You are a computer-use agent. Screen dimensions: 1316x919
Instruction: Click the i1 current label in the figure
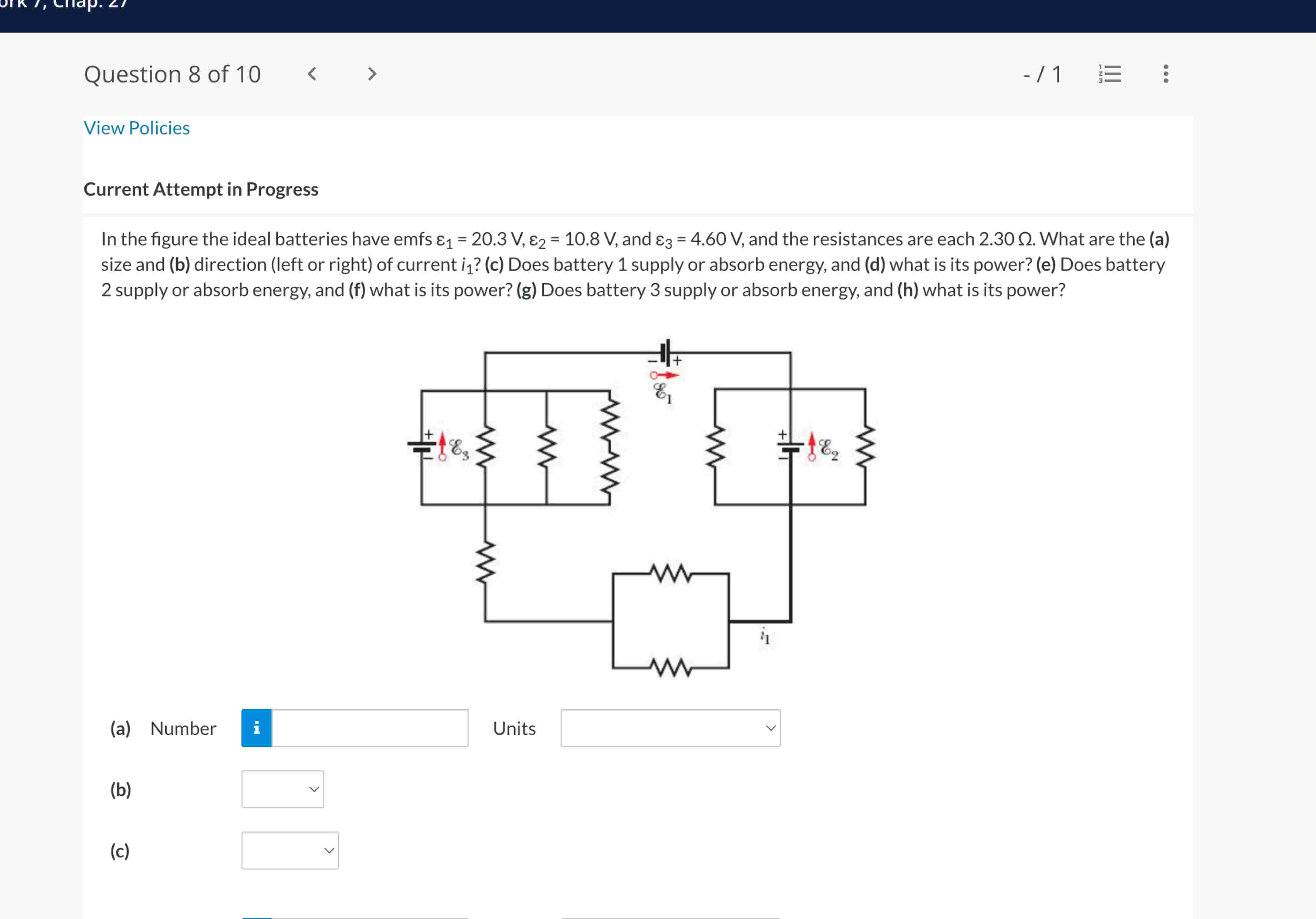coord(765,636)
